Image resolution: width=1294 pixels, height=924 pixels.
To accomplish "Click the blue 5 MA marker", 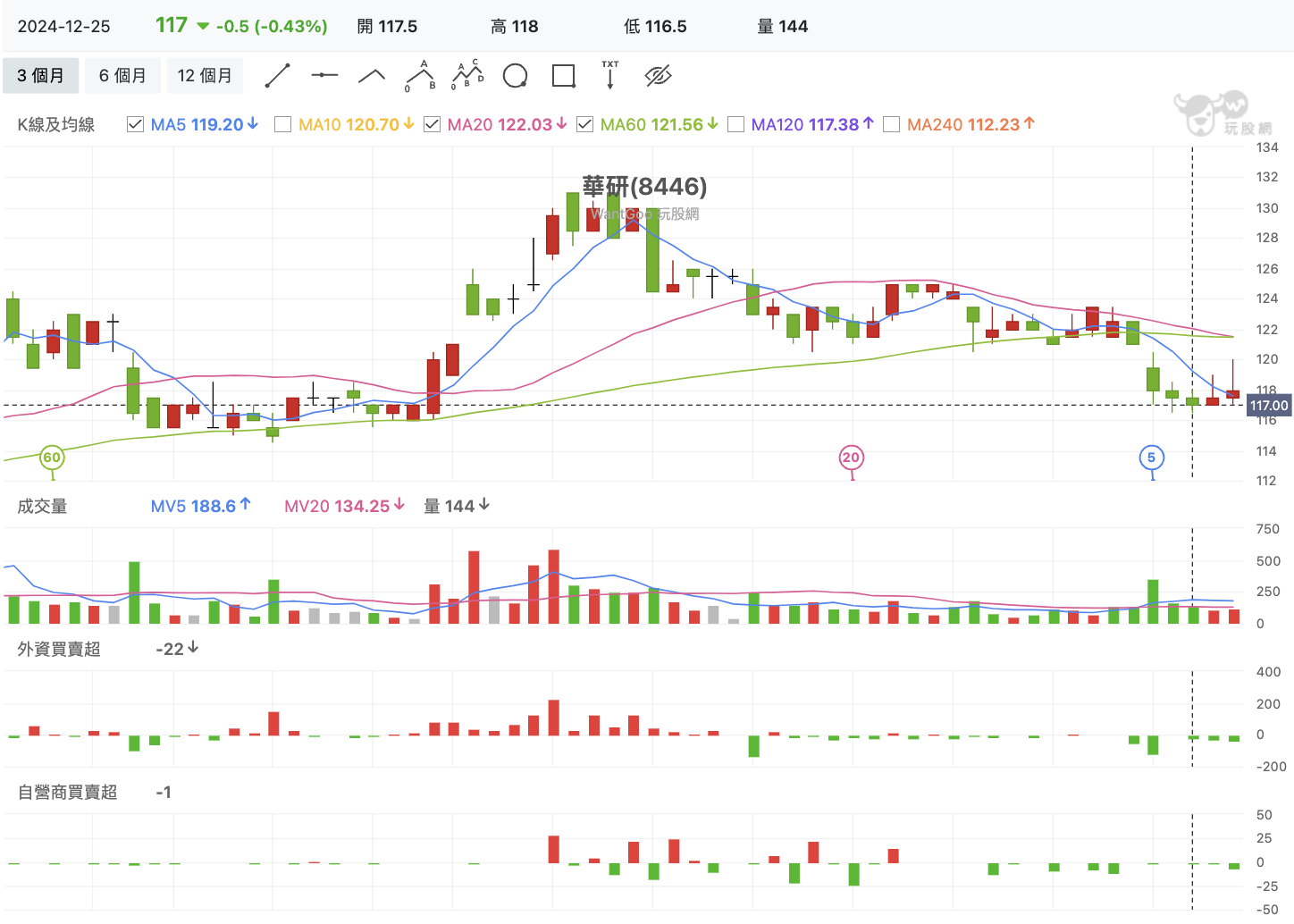I will tap(1152, 458).
